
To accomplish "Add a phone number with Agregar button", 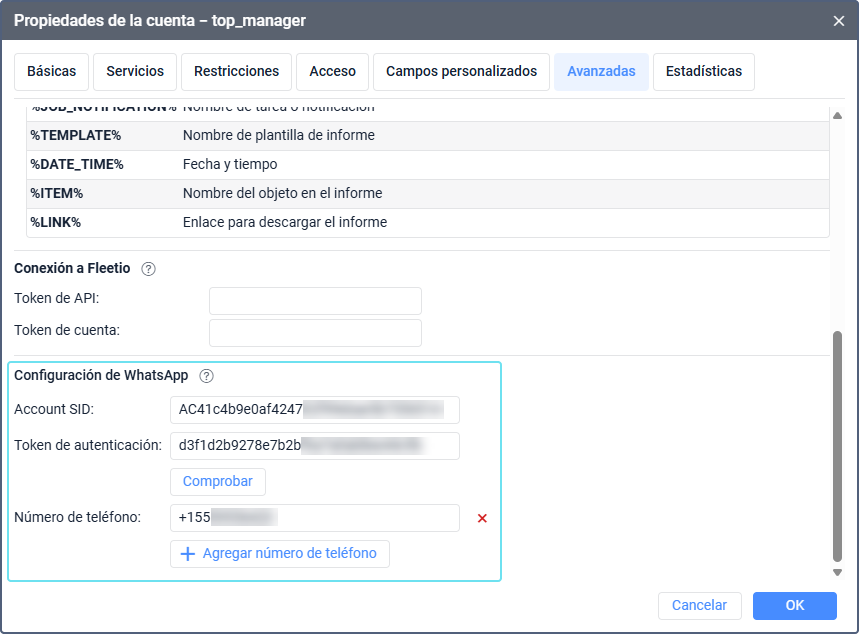I will 279,553.
